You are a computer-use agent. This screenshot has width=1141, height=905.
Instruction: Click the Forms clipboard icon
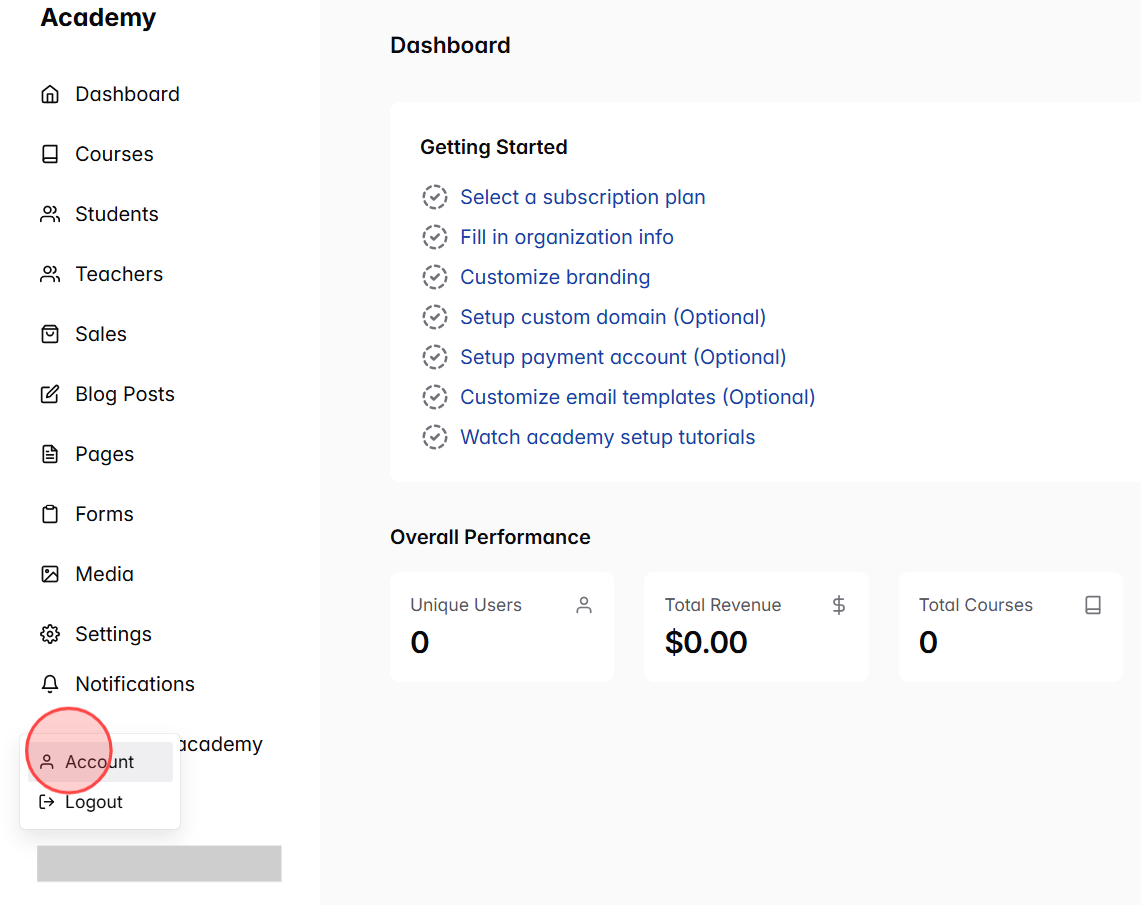coord(50,513)
